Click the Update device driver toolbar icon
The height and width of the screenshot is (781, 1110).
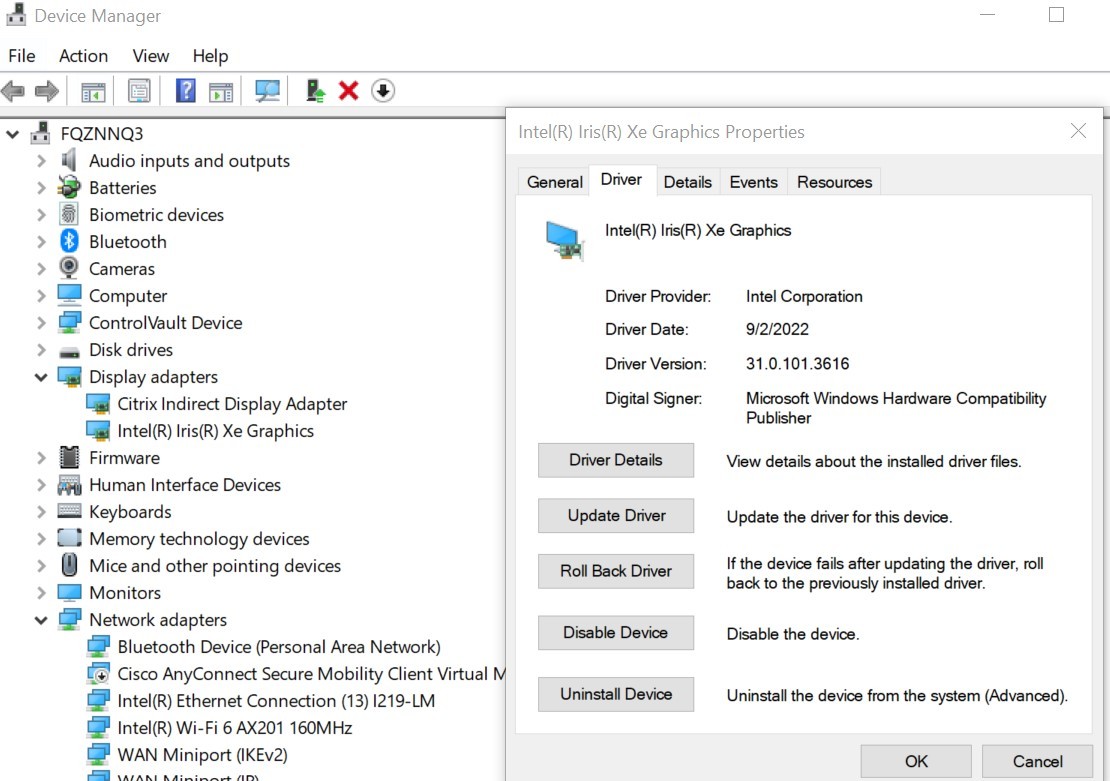[315, 91]
